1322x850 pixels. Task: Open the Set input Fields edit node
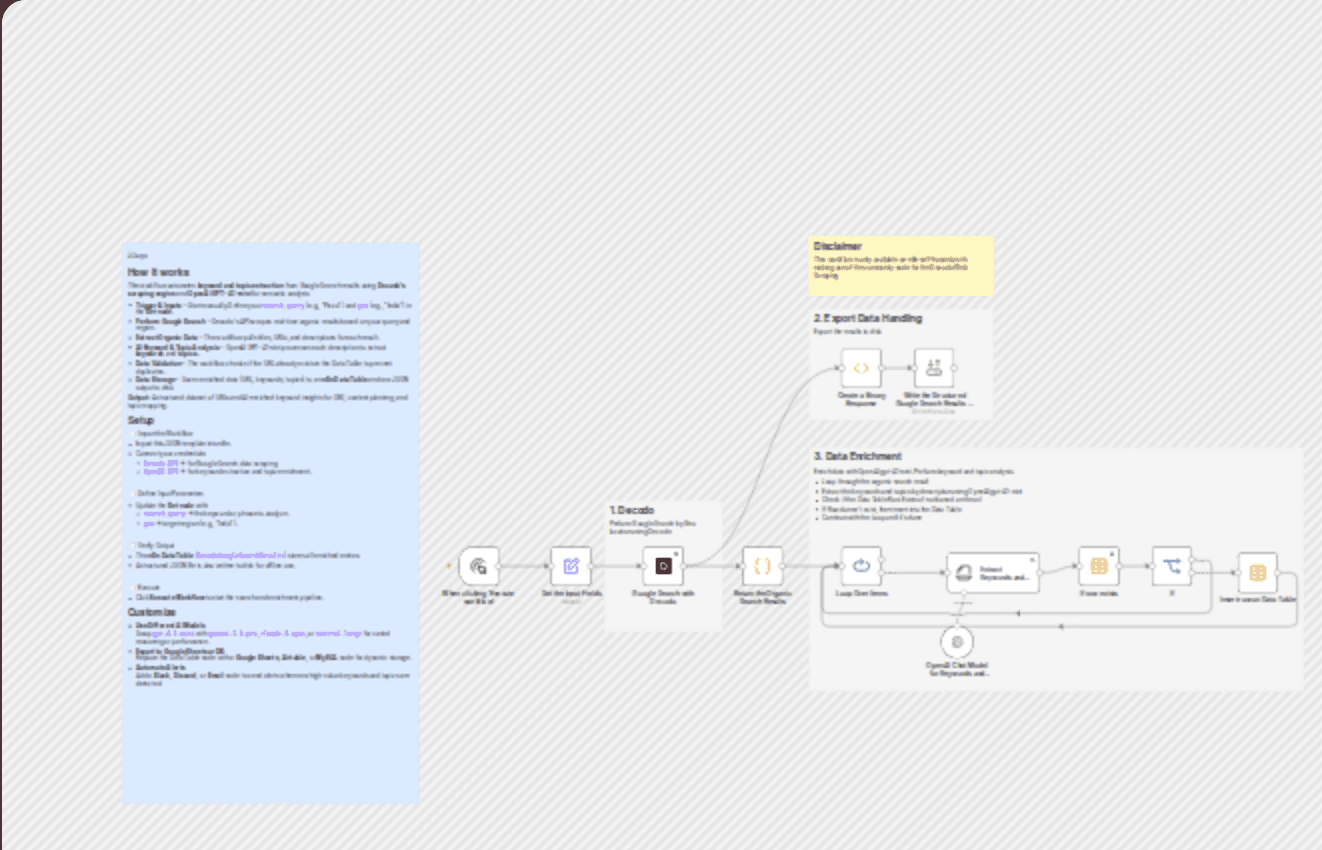pos(571,566)
